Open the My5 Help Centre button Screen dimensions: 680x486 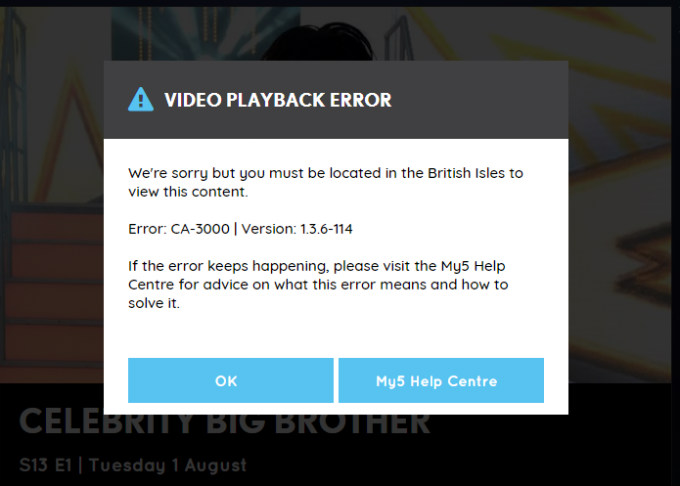[x=441, y=381]
